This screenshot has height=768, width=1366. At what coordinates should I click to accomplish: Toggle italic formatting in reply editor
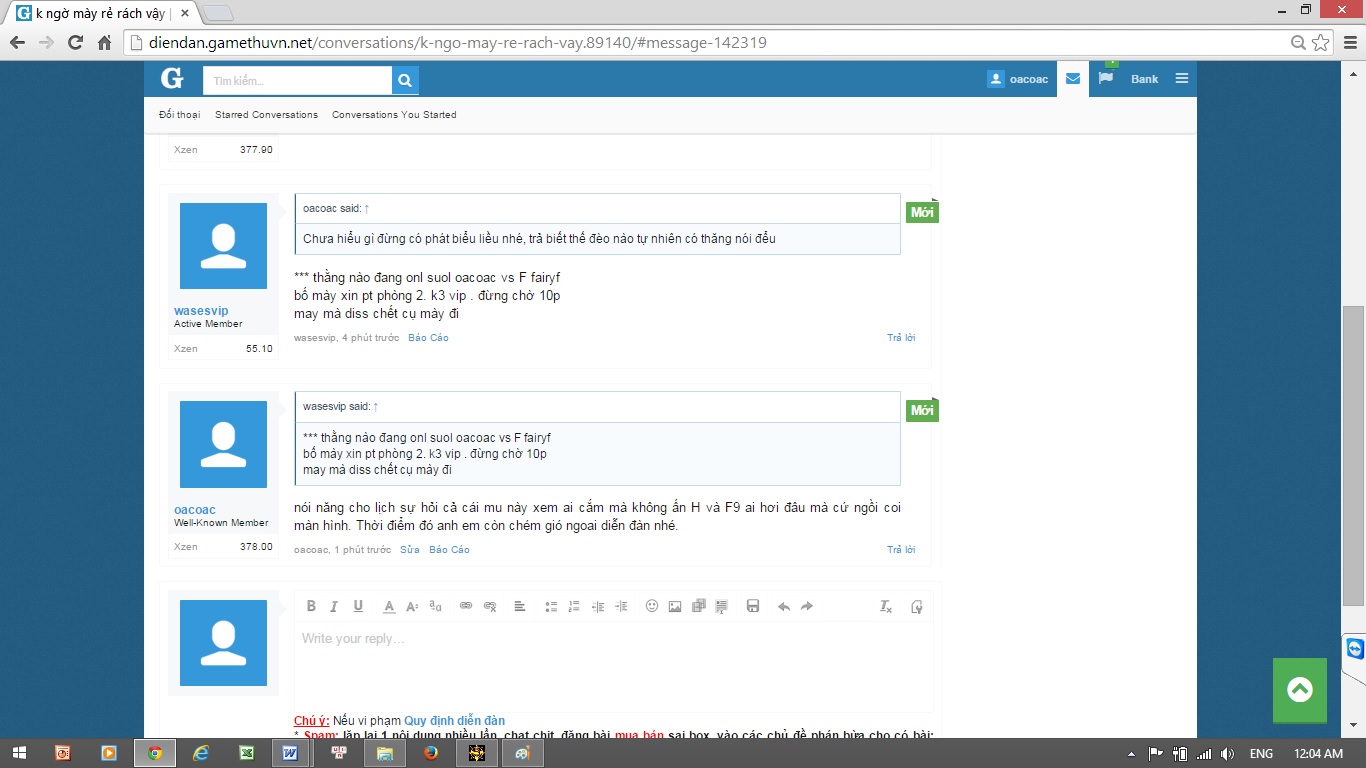[x=334, y=606]
